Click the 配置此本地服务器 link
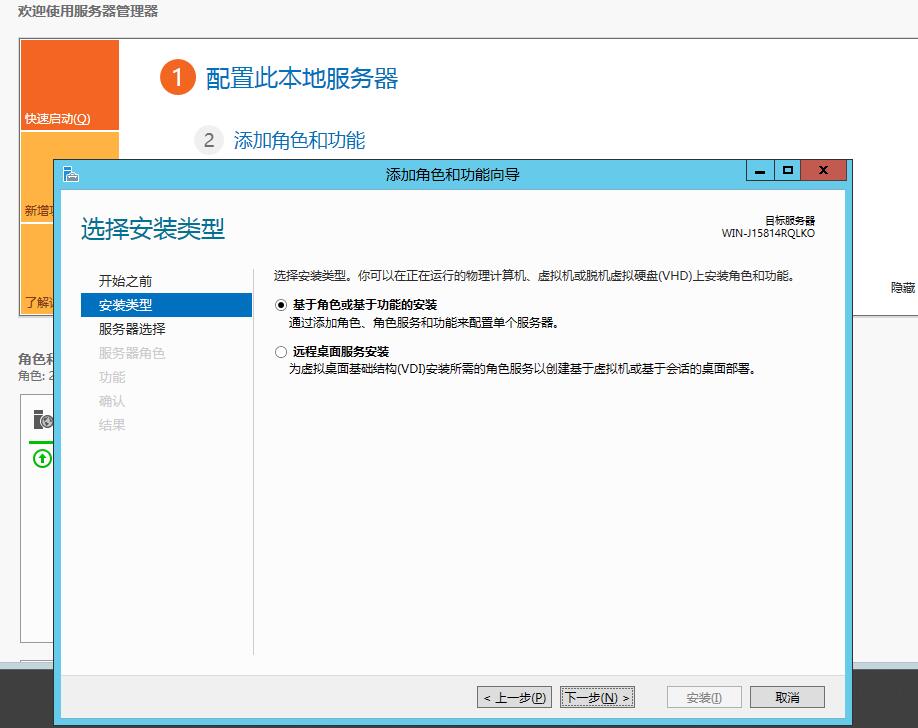 coord(302,79)
